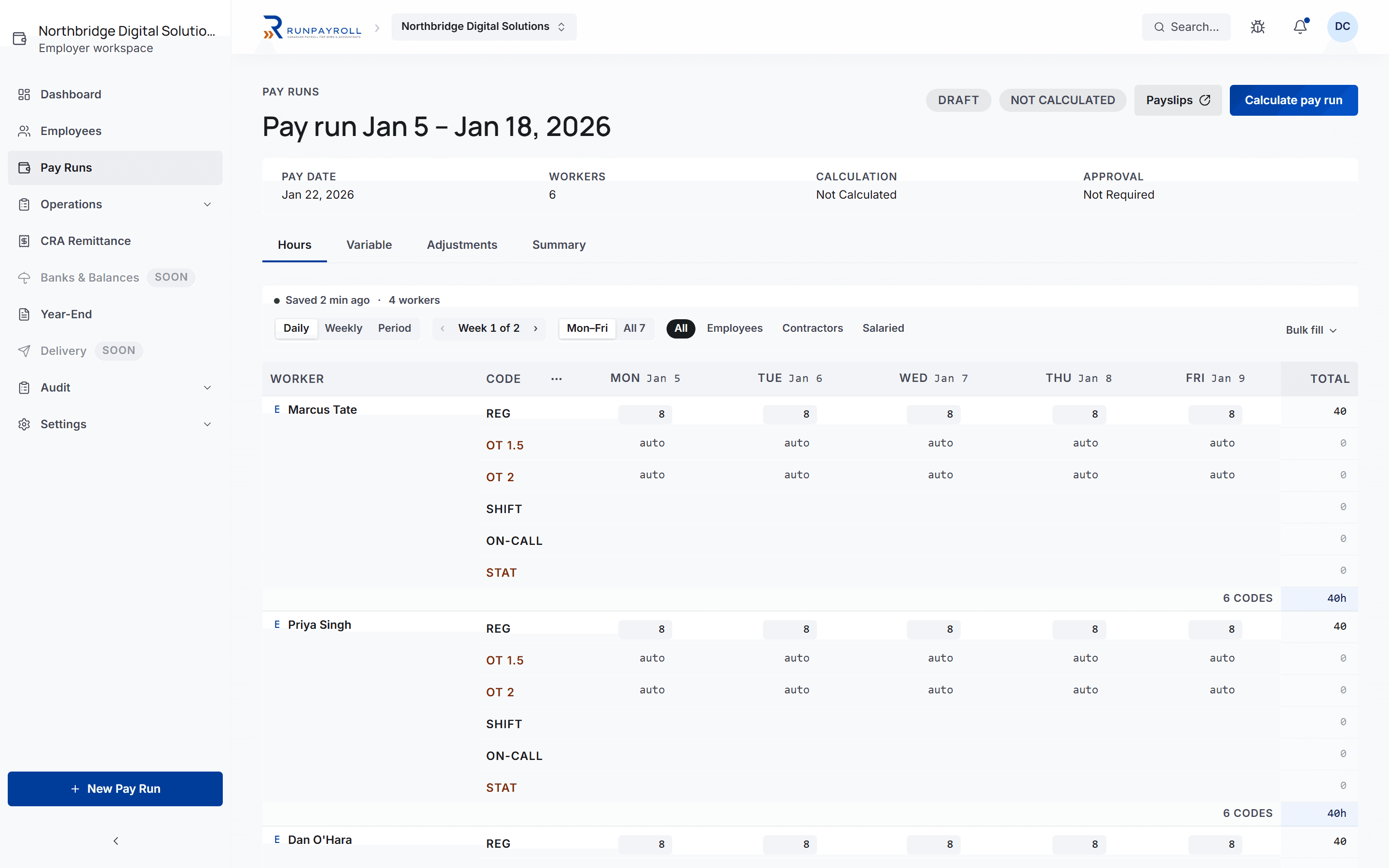This screenshot has width=1389, height=868.
Task: Filter workers by Salaried
Action: tap(883, 328)
